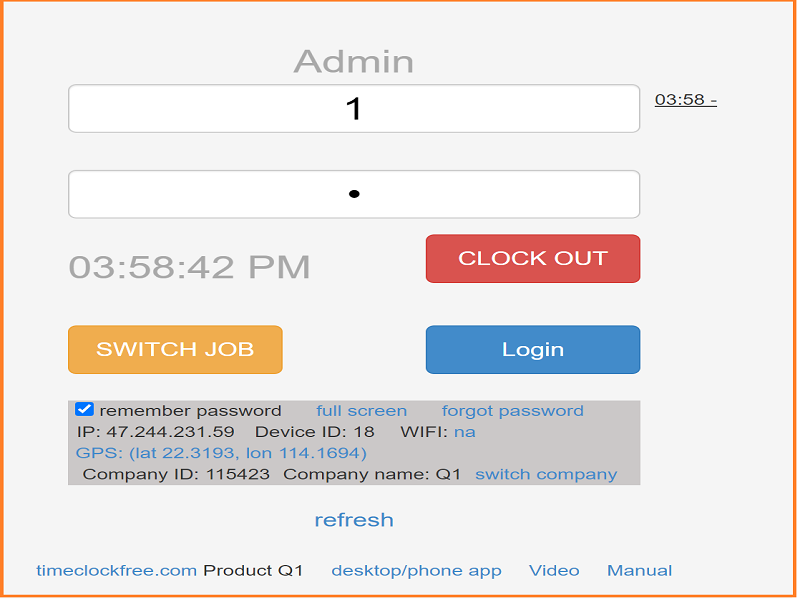Click the orange SWITCH JOB button

pos(175,349)
